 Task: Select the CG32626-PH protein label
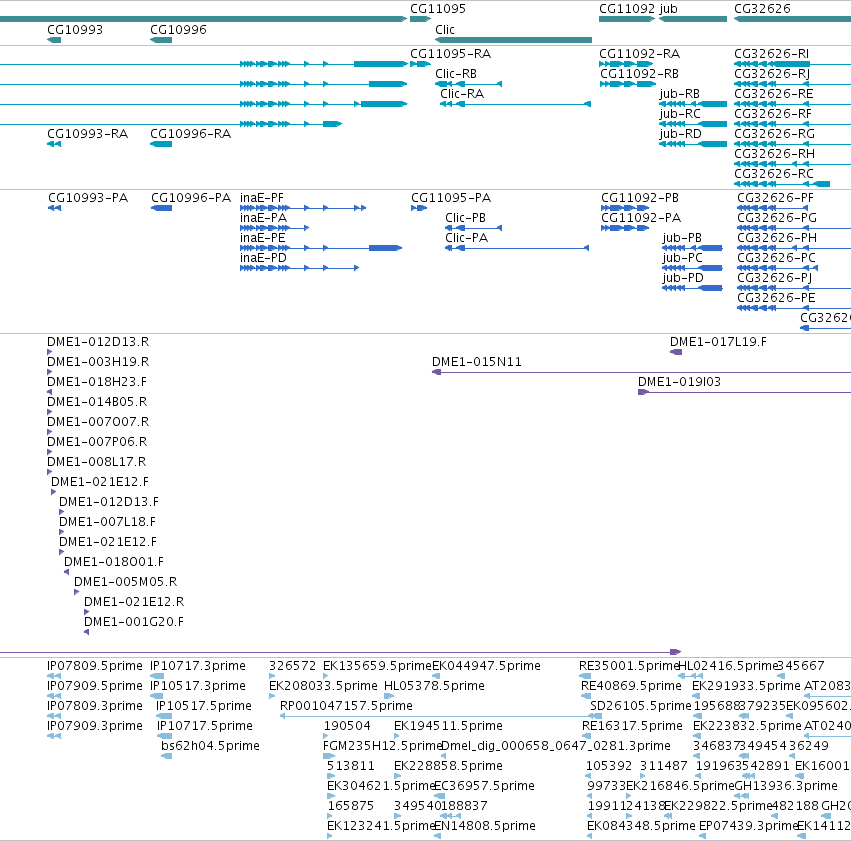777,238
